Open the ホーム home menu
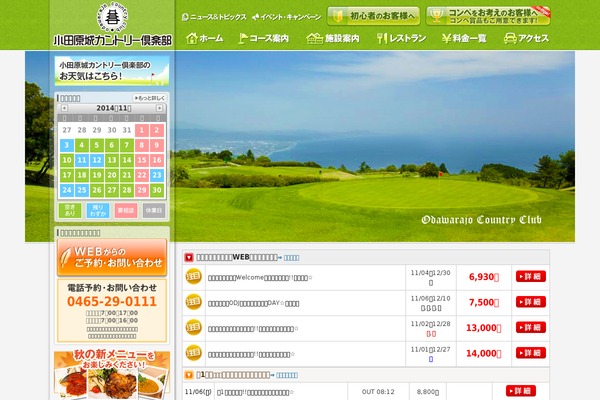600x400 pixels. tap(204, 38)
